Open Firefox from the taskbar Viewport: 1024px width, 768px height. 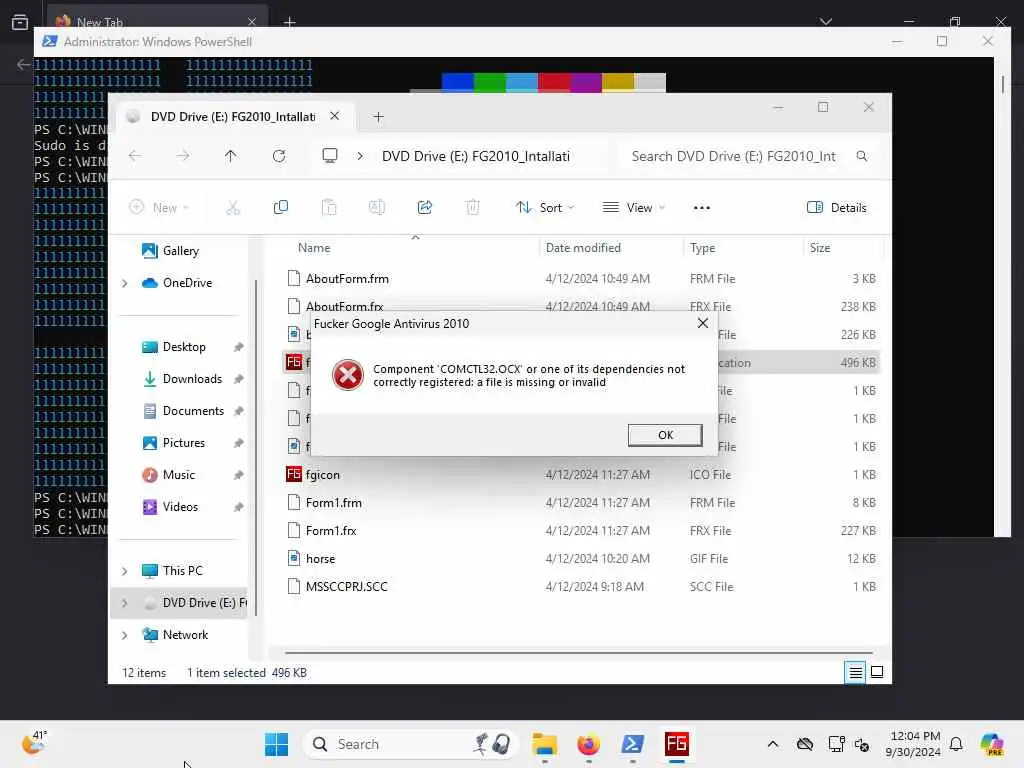pos(588,744)
